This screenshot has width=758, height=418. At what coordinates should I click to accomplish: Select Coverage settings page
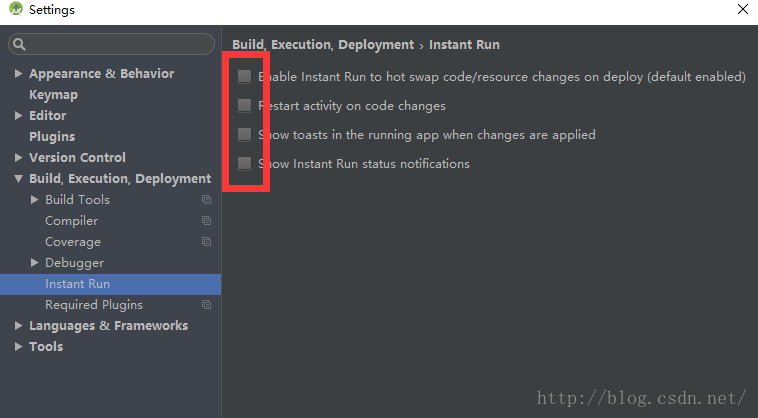tap(73, 242)
